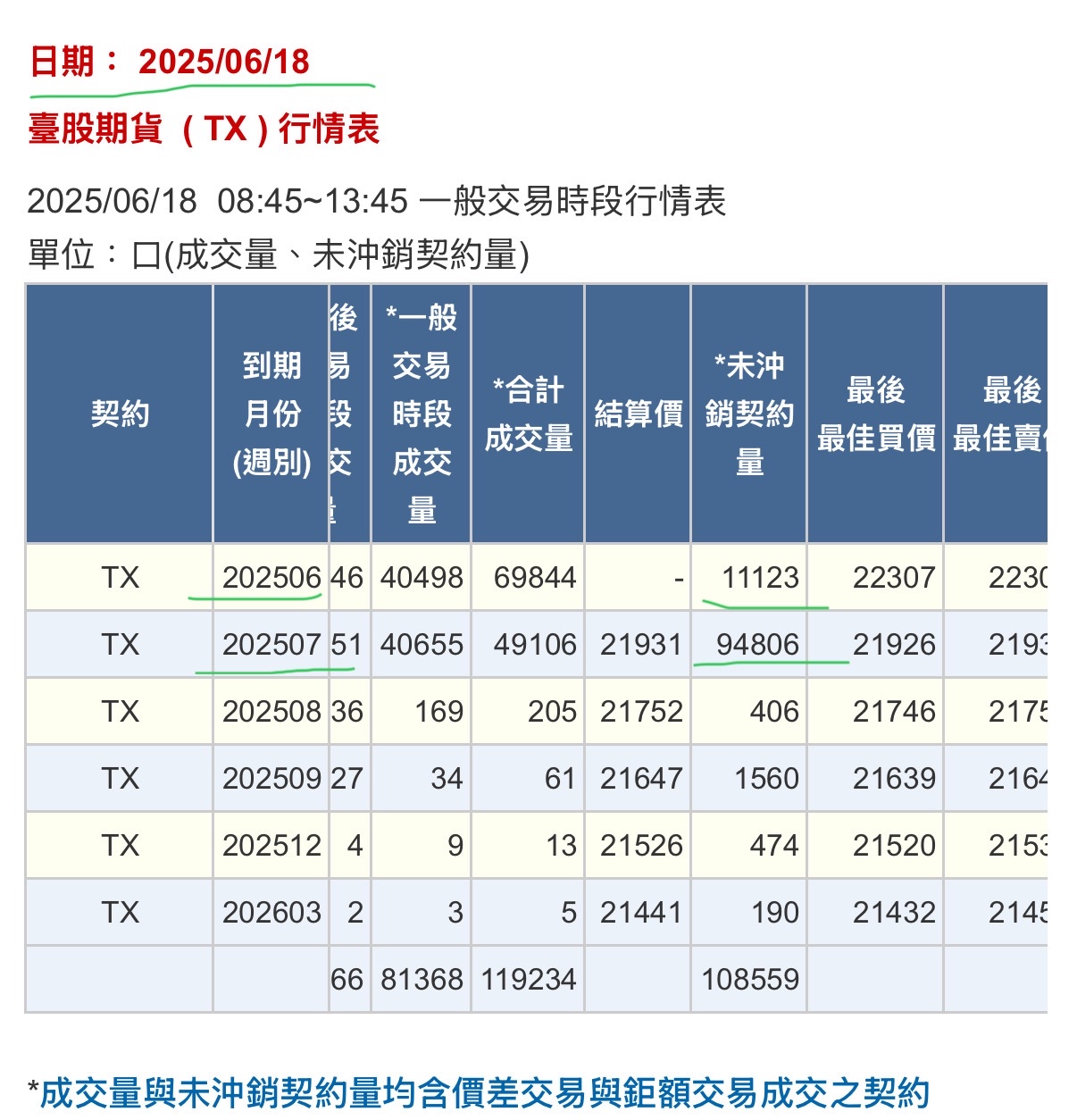This screenshot has height=1120, width=1077.
Task: Click the 契約 column header
Action: pos(120,414)
